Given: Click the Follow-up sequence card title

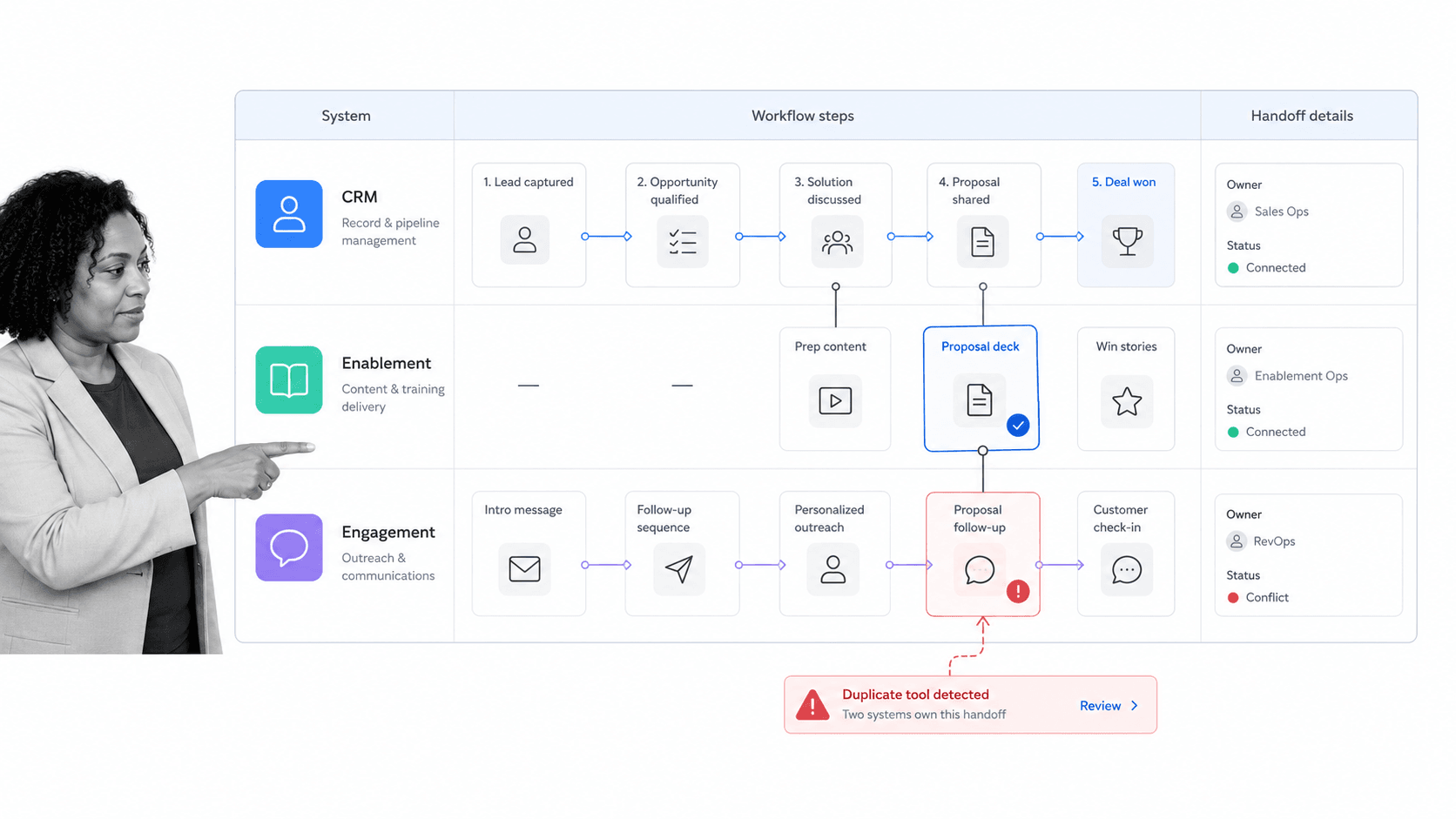Looking at the screenshot, I should pyautogui.click(x=664, y=519).
